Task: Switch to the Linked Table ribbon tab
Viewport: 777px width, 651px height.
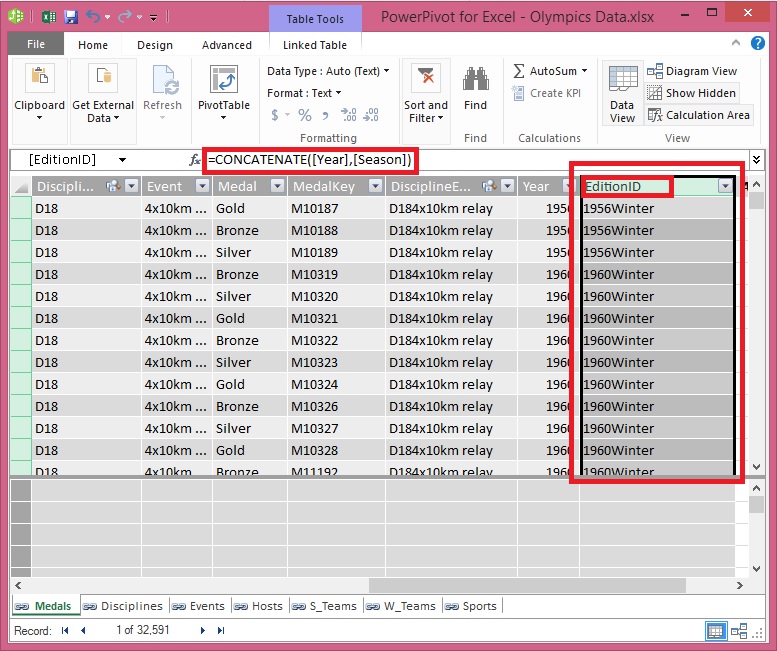Action: [x=315, y=45]
